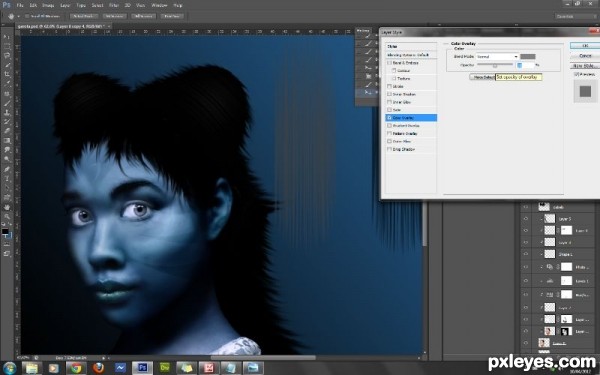Open the Filter menu
Image resolution: width=600 pixels, height=375 pixels.
[x=114, y=5]
